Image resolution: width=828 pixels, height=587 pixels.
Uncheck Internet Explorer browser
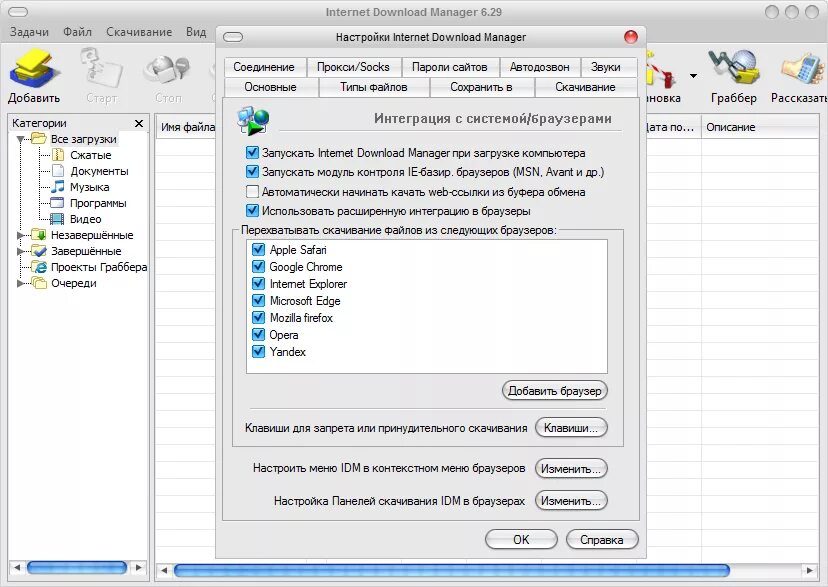258,283
